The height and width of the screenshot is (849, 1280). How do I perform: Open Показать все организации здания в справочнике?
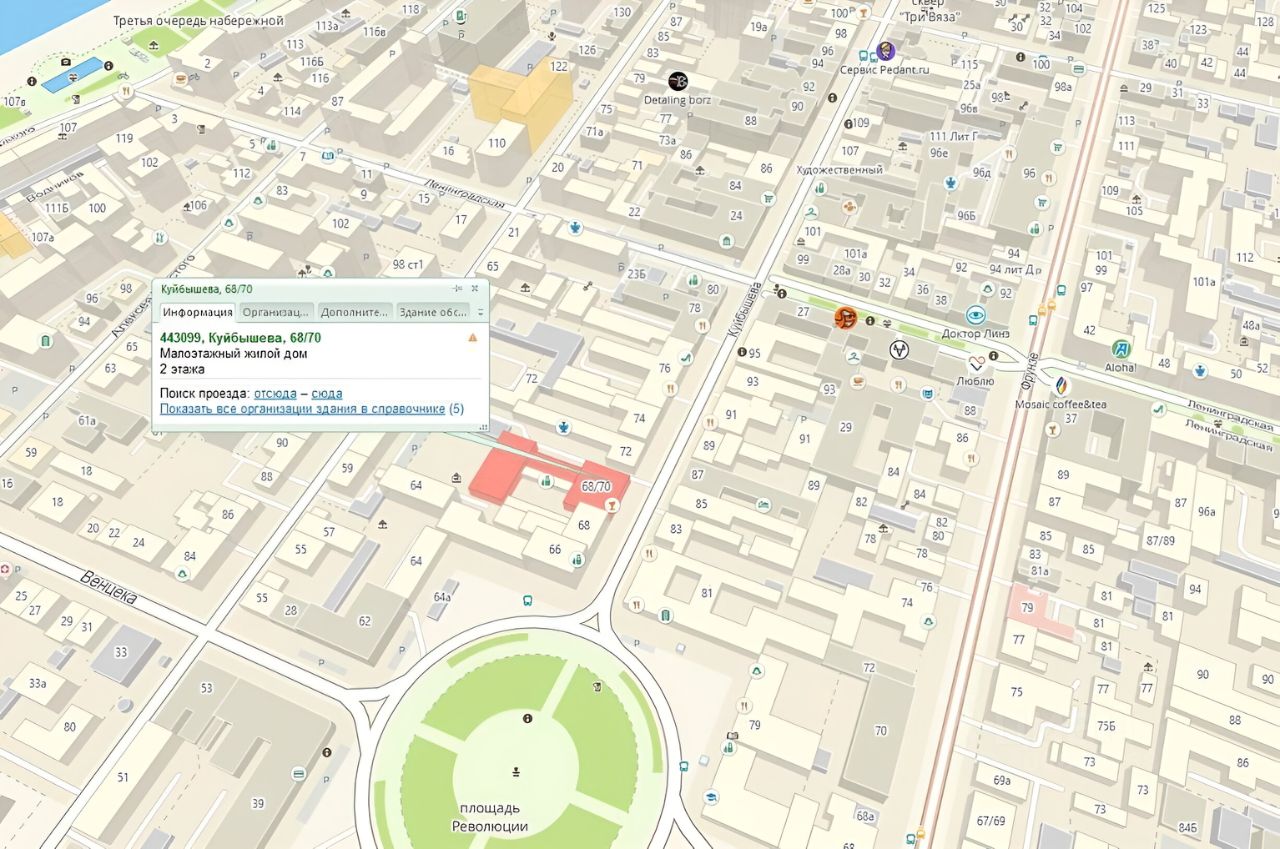[x=302, y=409]
